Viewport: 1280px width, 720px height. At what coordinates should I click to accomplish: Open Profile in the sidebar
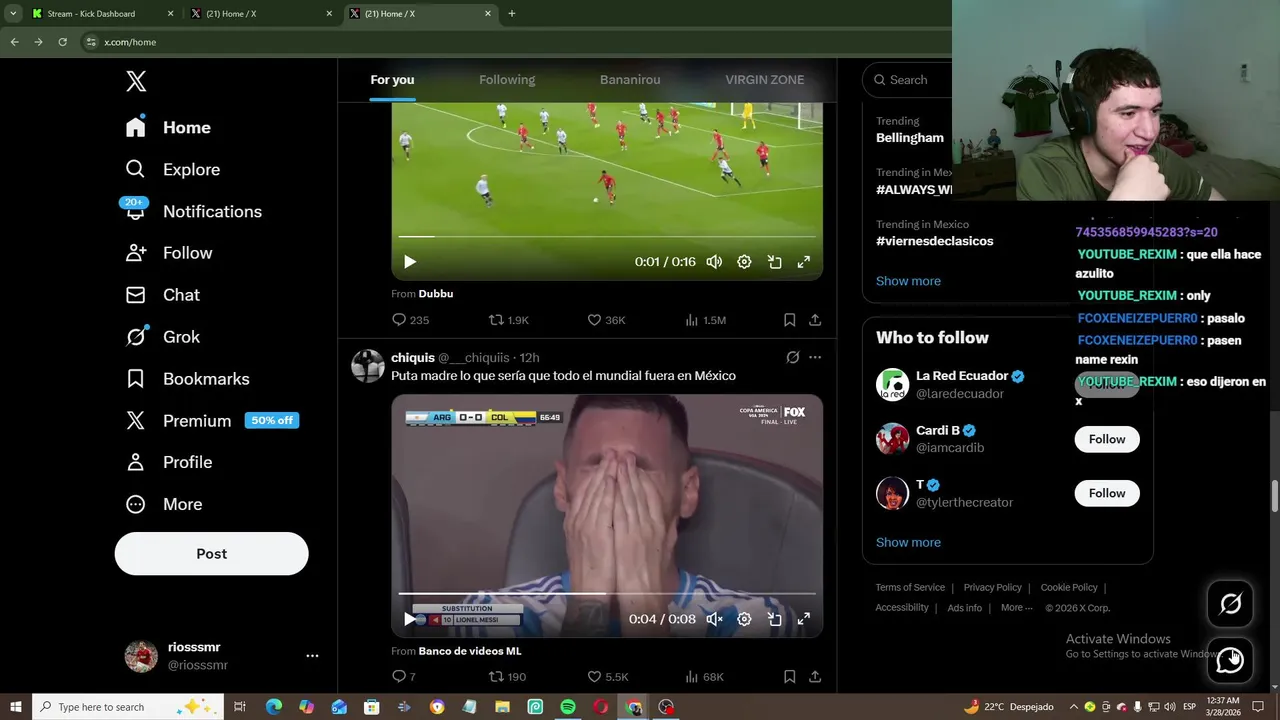(168, 462)
